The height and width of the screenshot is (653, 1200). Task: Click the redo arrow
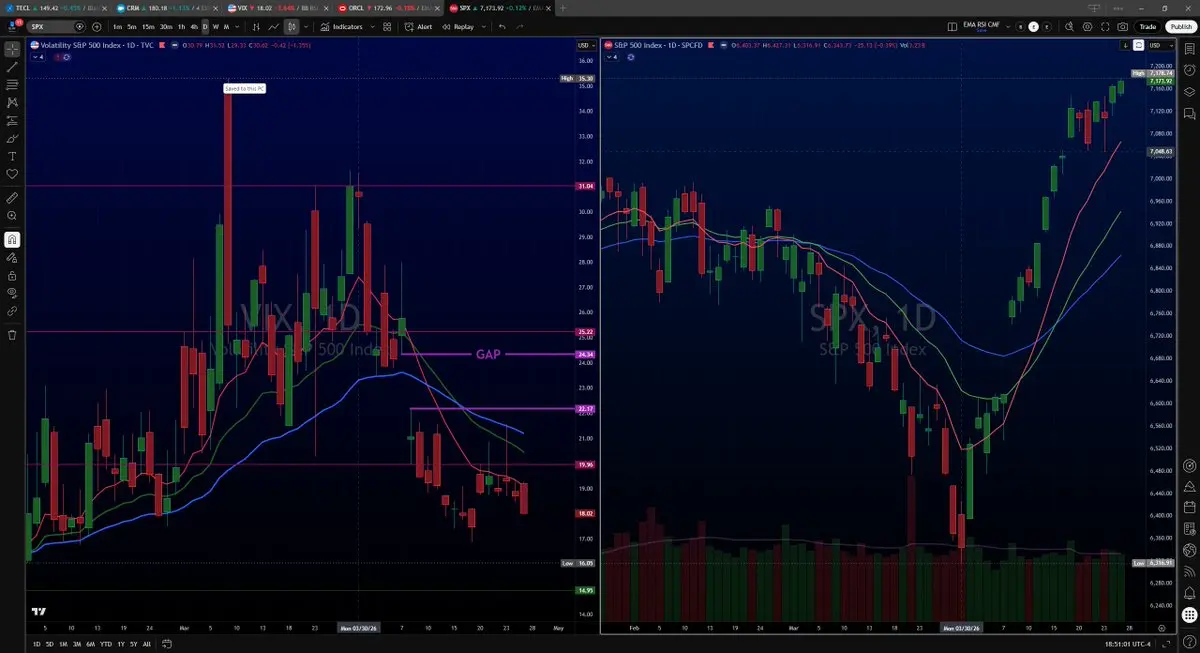pos(521,27)
